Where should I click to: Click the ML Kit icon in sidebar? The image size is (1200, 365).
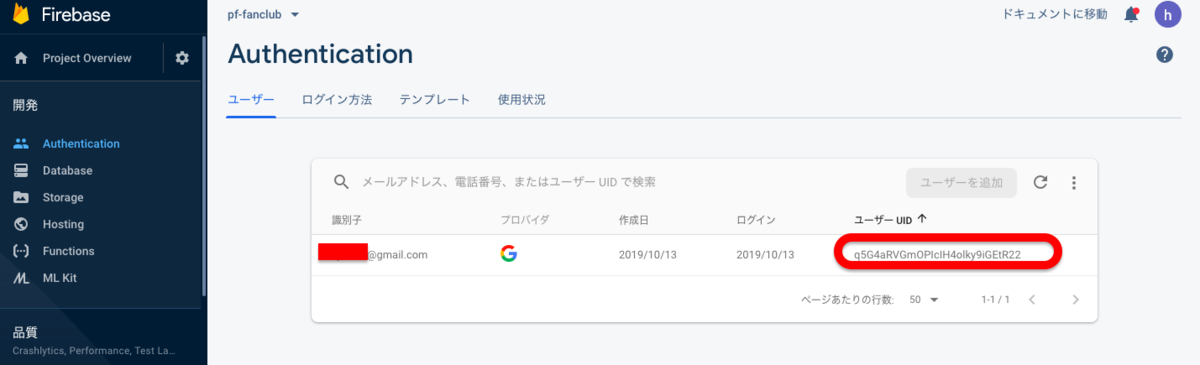(x=21, y=278)
